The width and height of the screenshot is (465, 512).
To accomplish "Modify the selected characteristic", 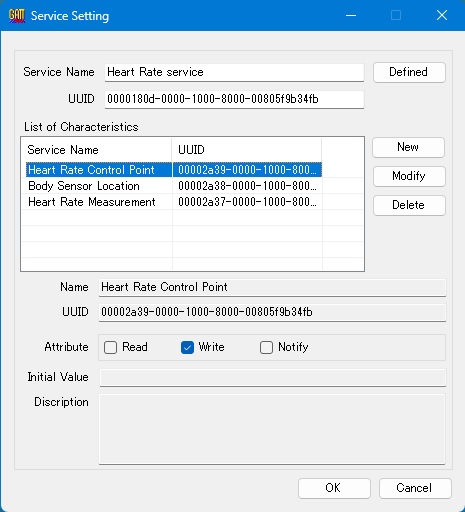I will 409,176.
